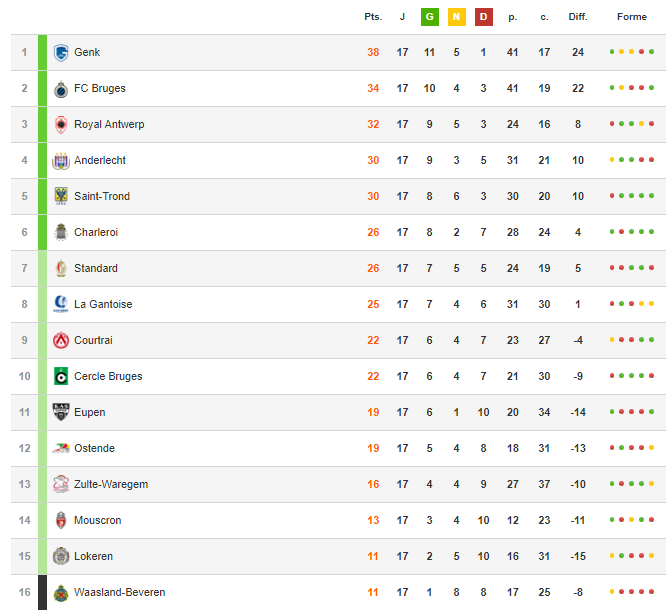Click the Genk club crest icon

point(61,53)
